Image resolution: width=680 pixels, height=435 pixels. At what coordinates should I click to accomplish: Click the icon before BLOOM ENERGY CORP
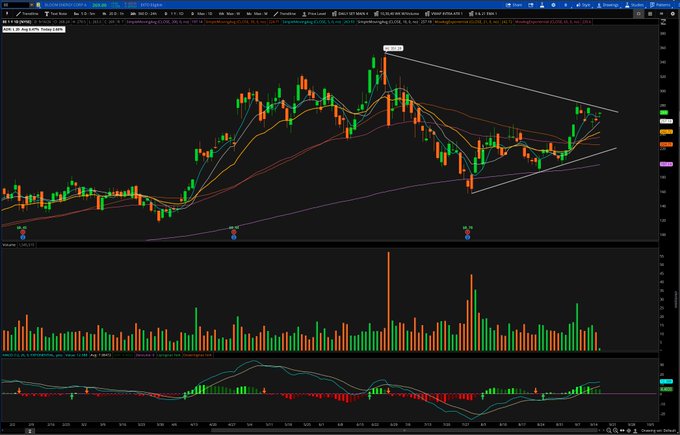[x=39, y=5]
